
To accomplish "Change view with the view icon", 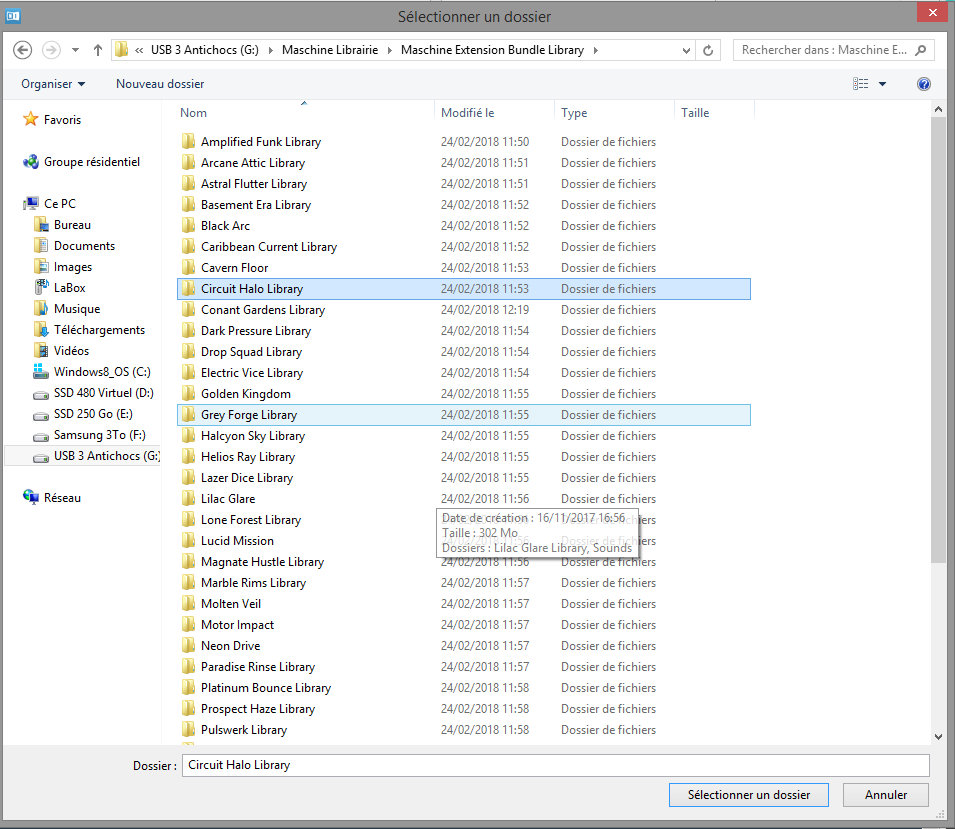I will pyautogui.click(x=860, y=84).
